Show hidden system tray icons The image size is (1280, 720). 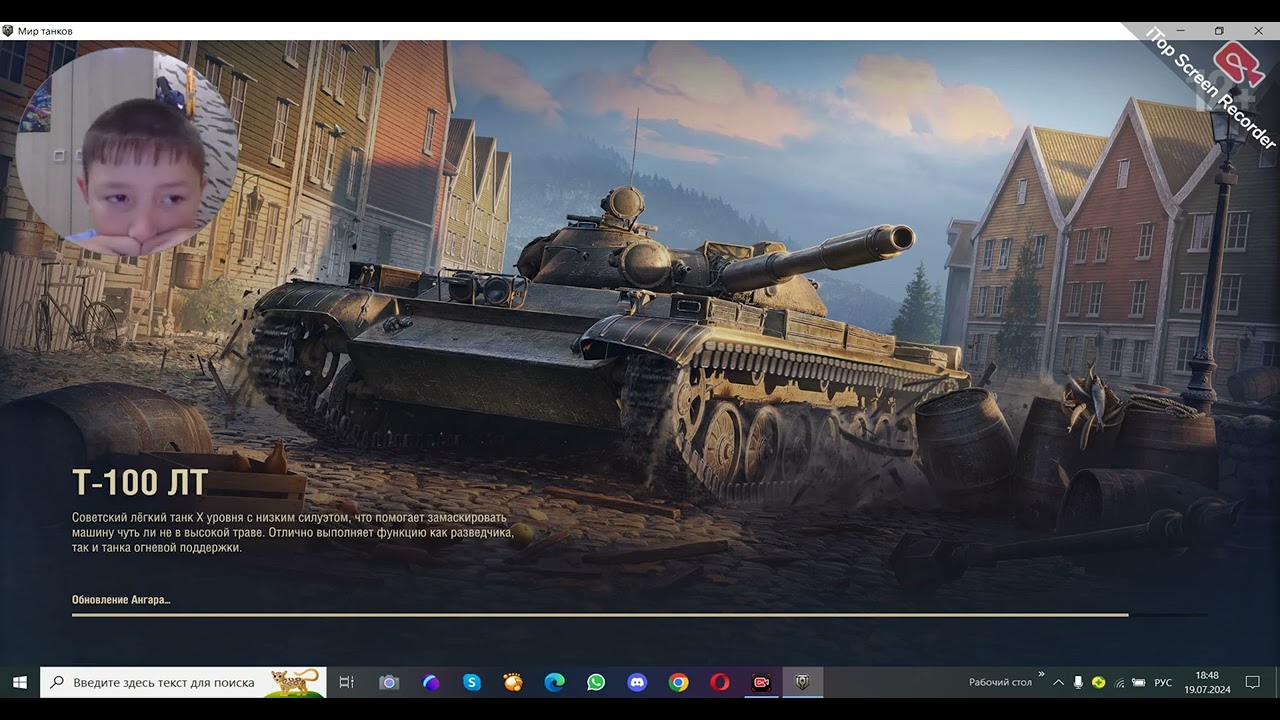click(1058, 682)
